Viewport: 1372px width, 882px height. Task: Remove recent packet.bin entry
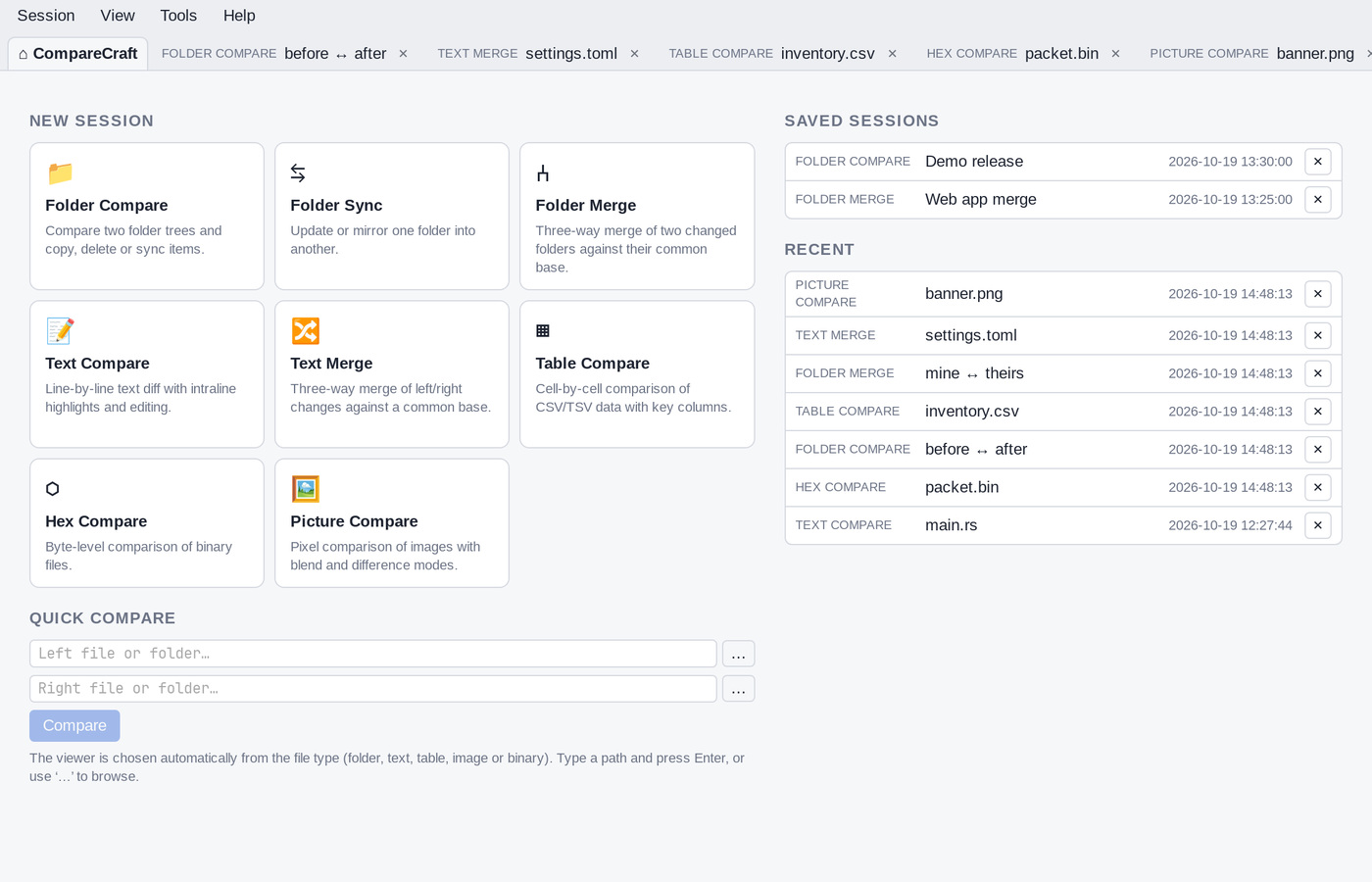pos(1318,487)
